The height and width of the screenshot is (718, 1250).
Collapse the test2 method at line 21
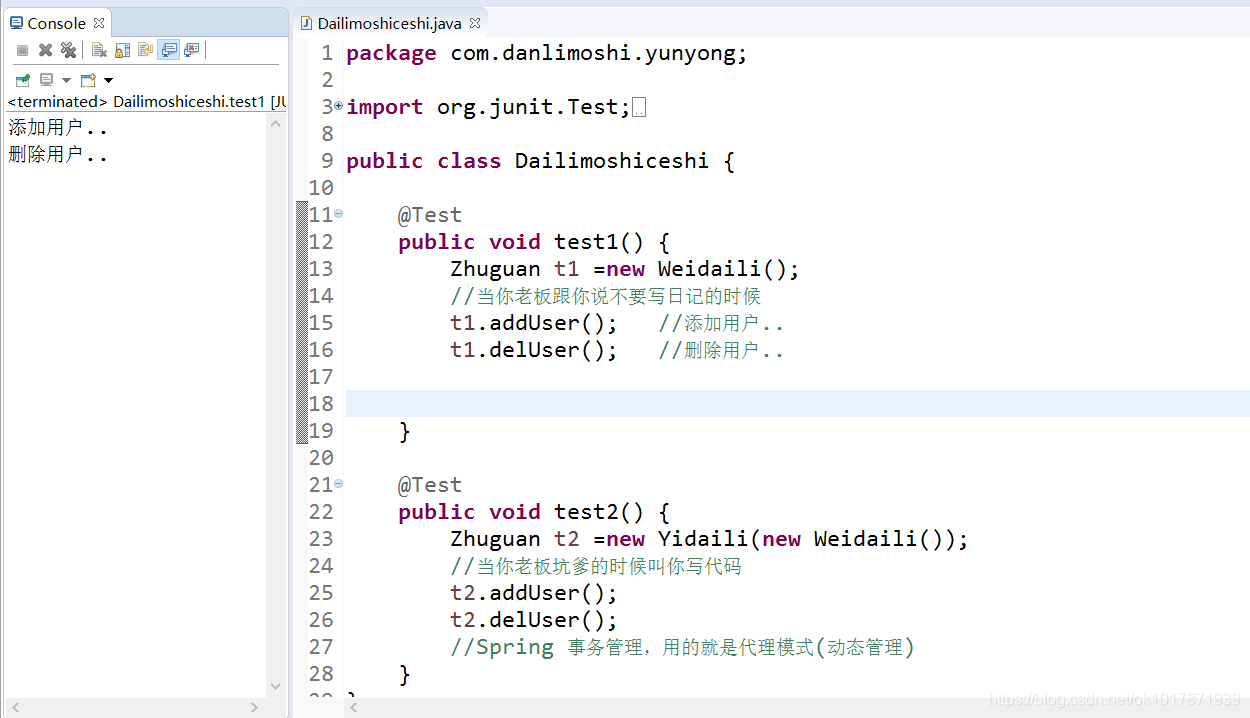(338, 483)
